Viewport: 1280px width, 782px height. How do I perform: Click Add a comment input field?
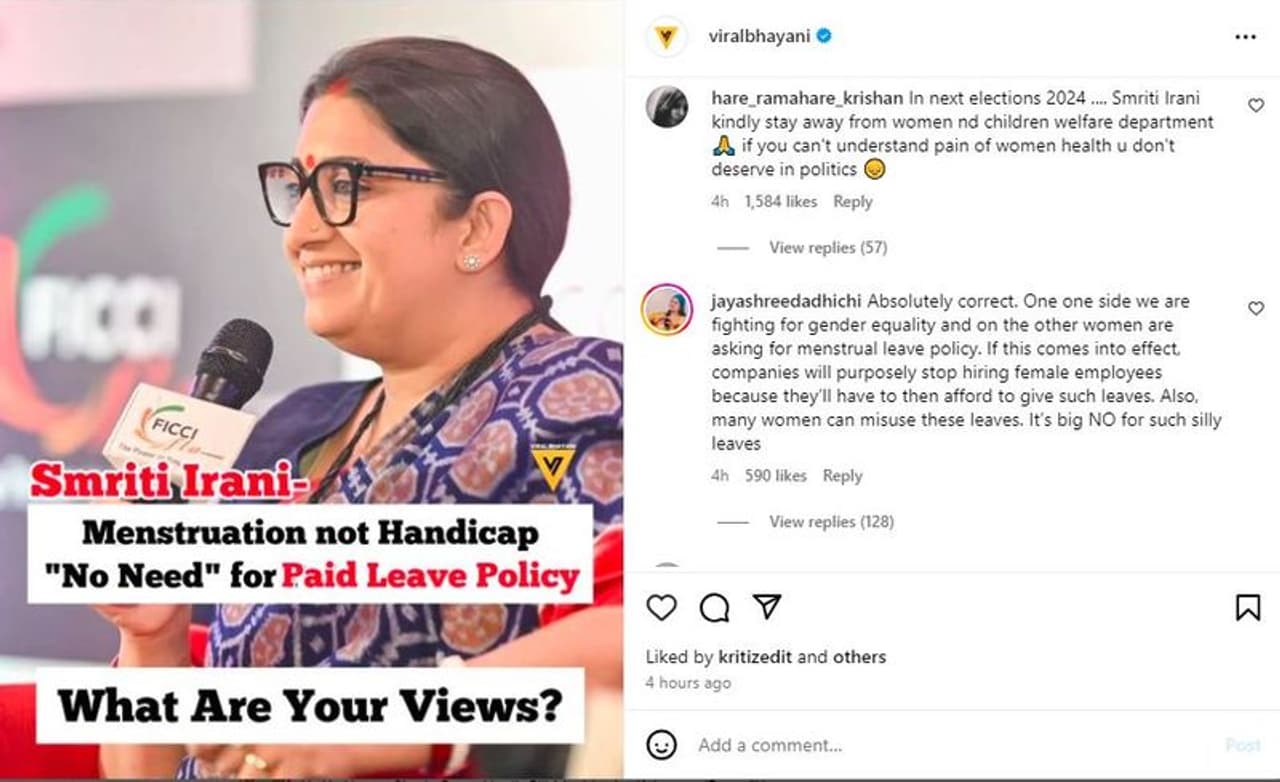950,745
